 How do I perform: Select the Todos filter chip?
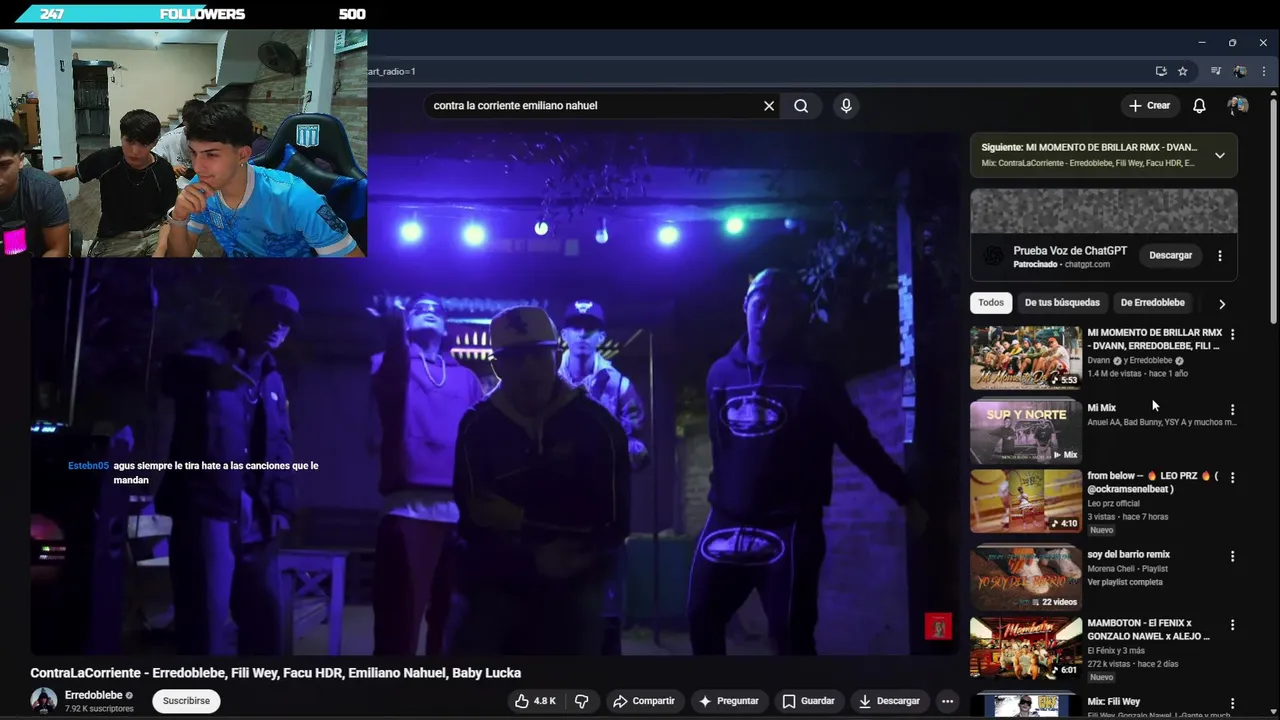pos(991,303)
